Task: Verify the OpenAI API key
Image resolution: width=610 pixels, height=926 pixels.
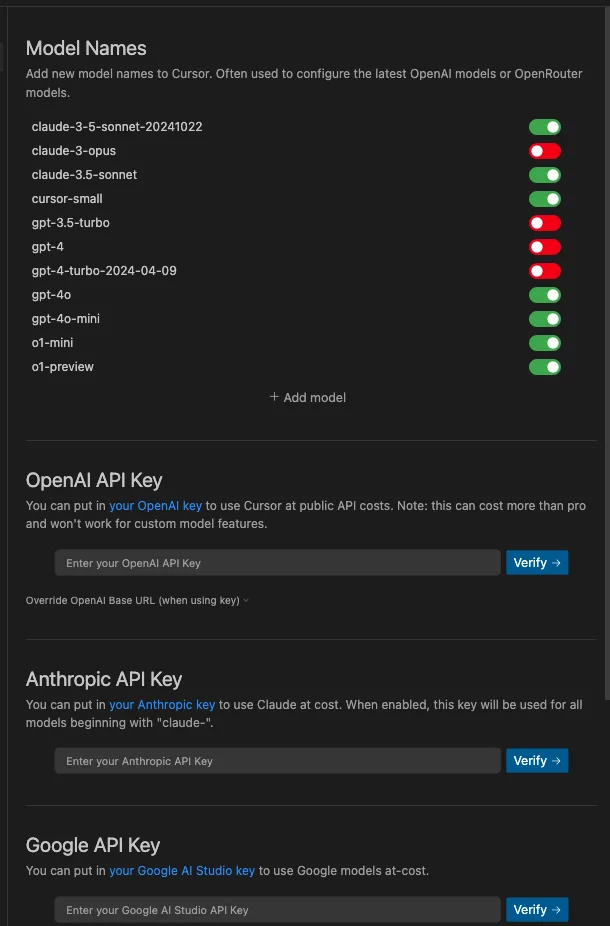Action: tap(537, 563)
